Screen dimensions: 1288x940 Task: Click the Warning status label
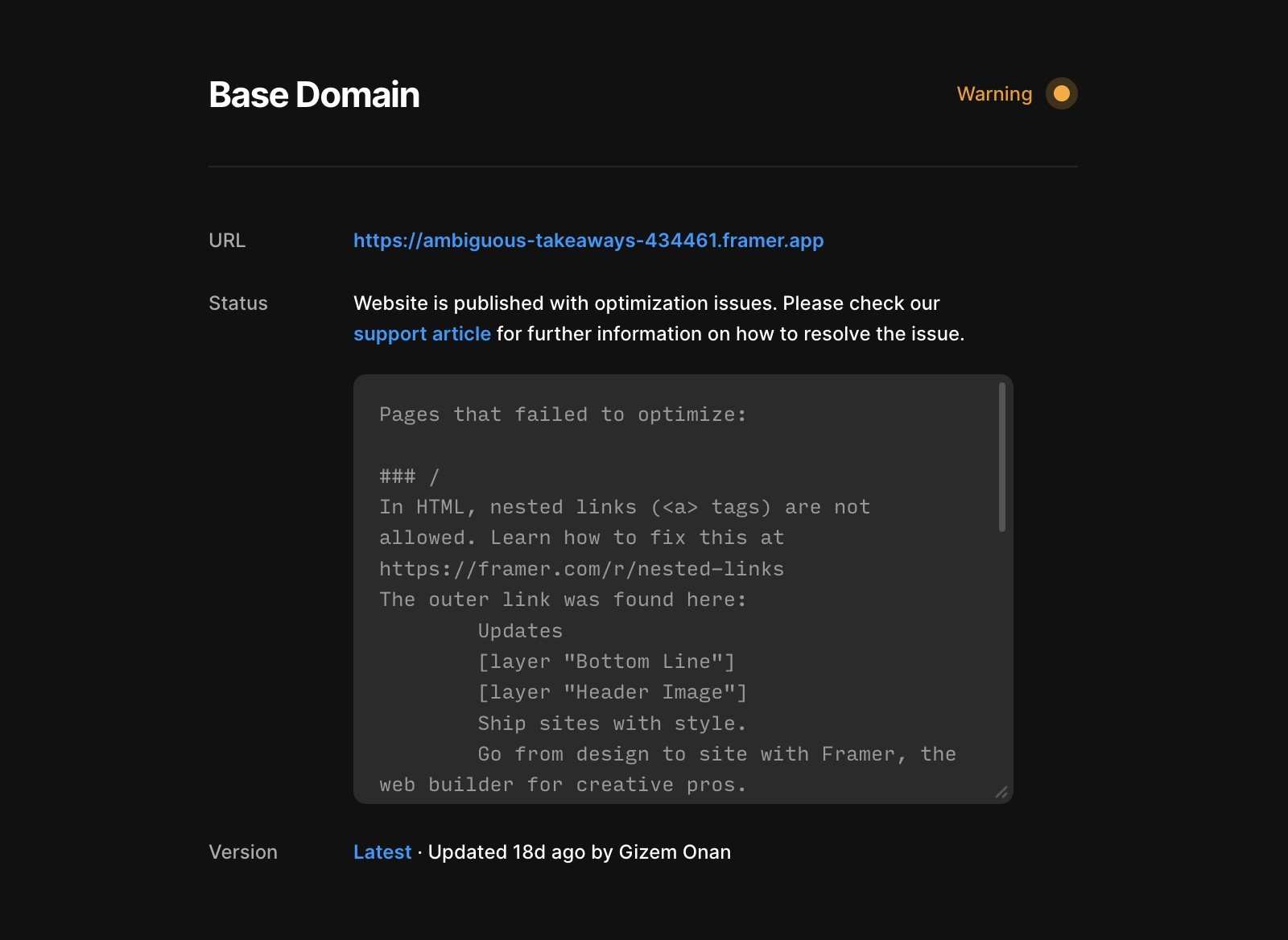[x=994, y=94]
